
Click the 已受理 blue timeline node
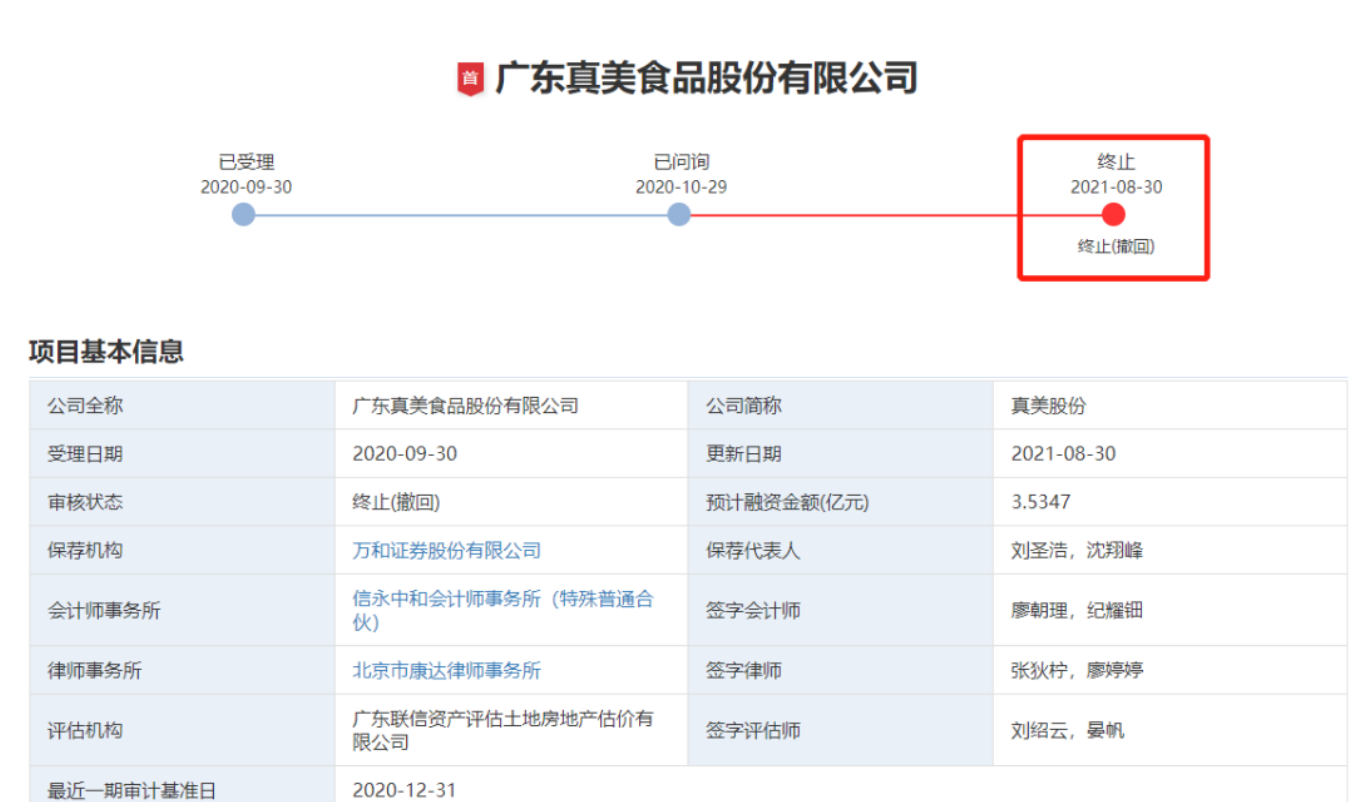tap(243, 215)
